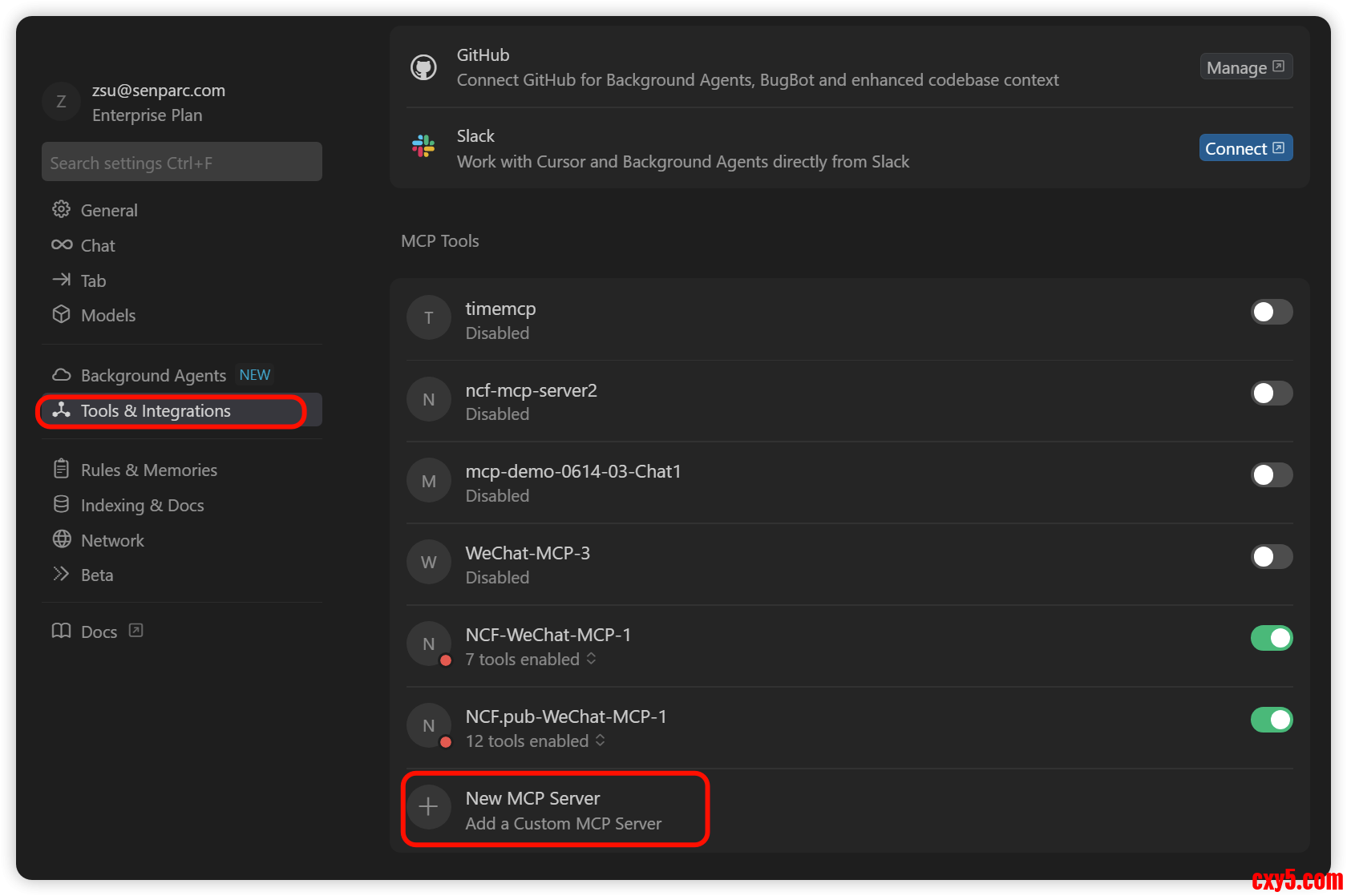The image size is (1347, 896).
Task: Focus the Search settings field
Action: (x=182, y=163)
